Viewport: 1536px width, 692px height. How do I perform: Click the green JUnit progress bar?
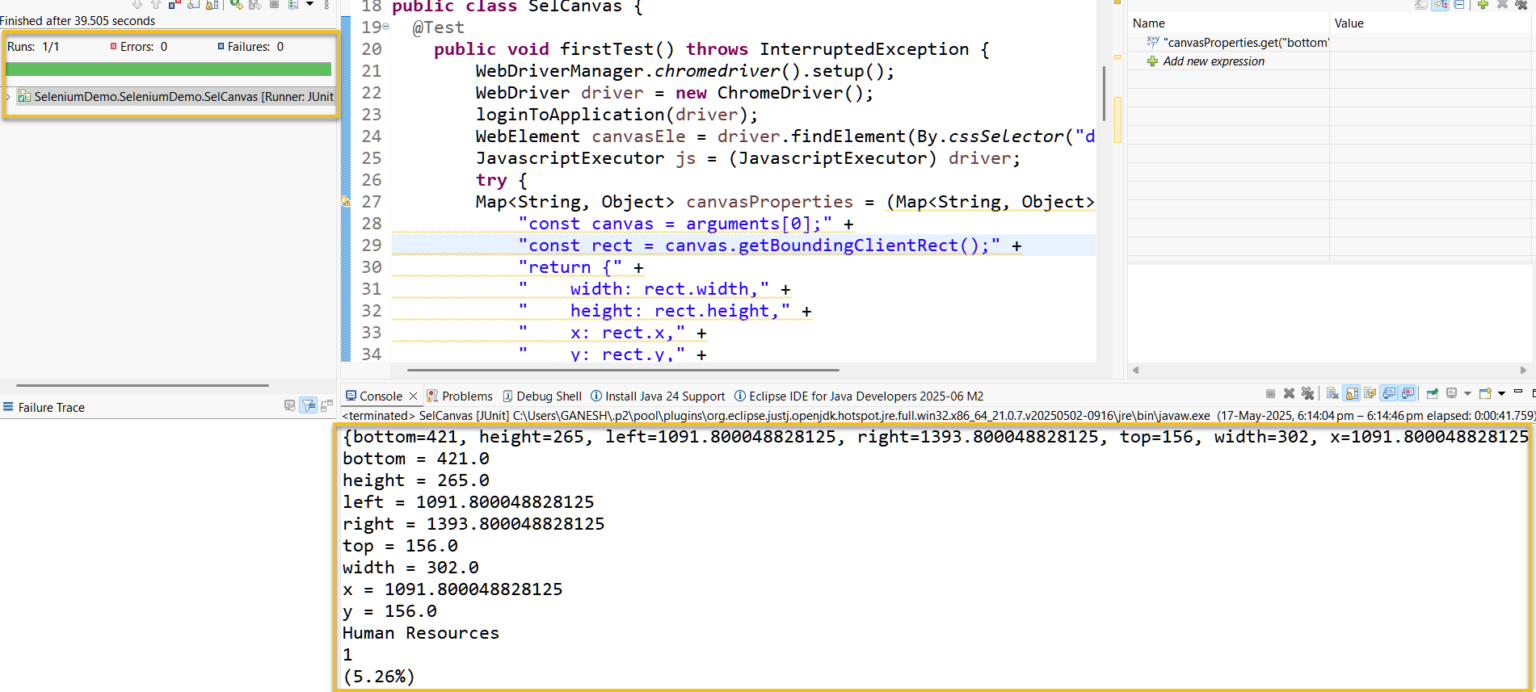point(168,70)
